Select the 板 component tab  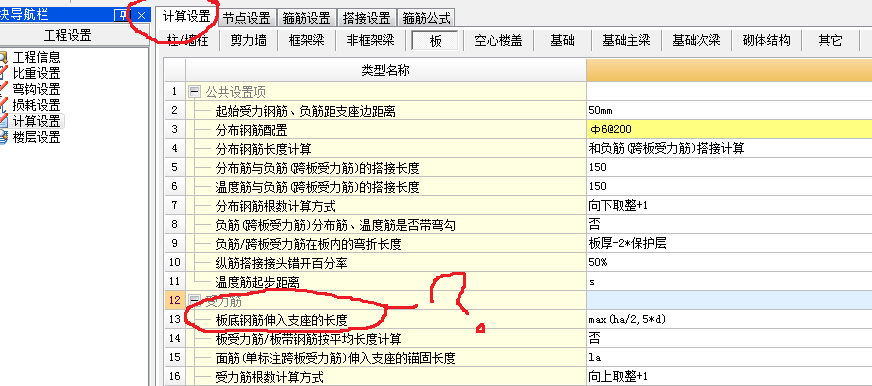[435, 40]
